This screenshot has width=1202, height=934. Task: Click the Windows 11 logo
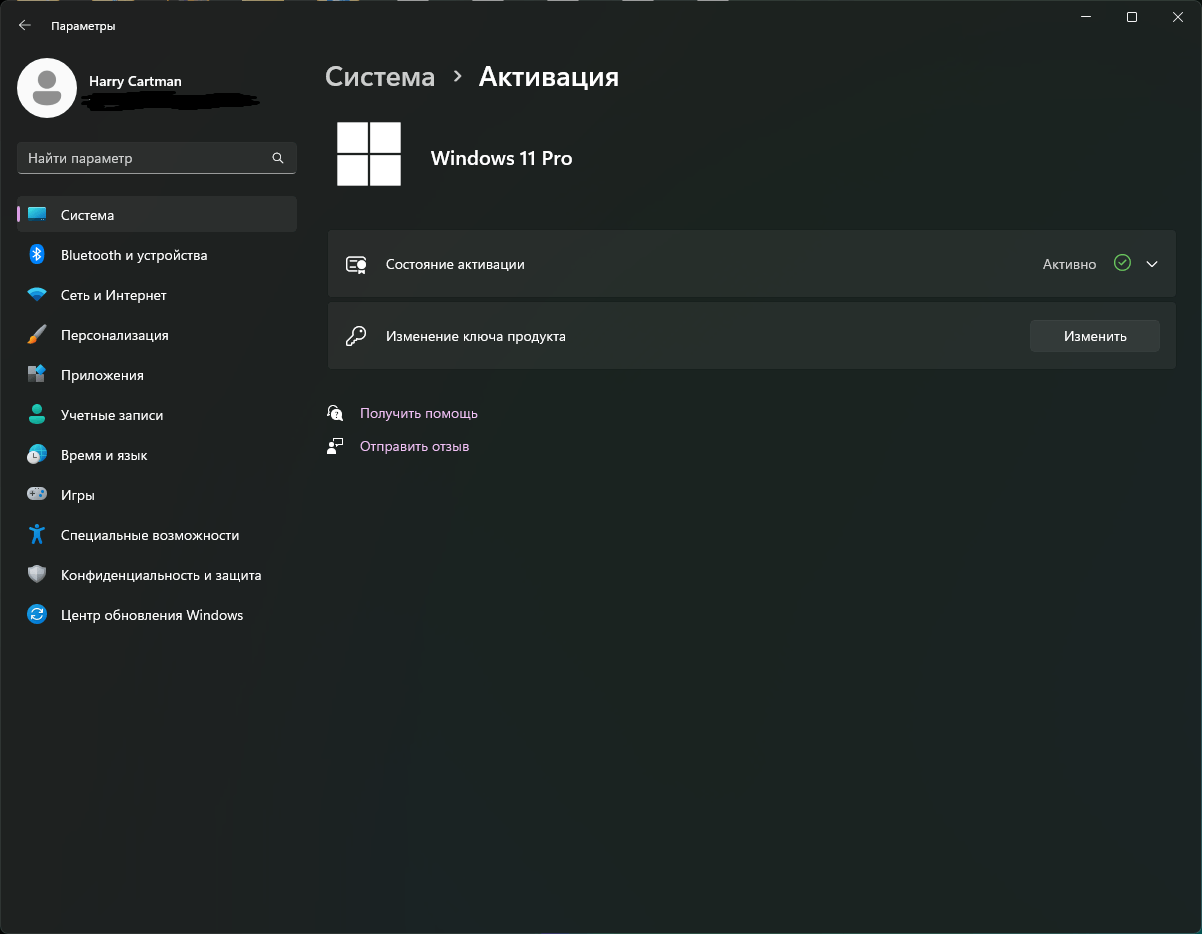tap(369, 154)
